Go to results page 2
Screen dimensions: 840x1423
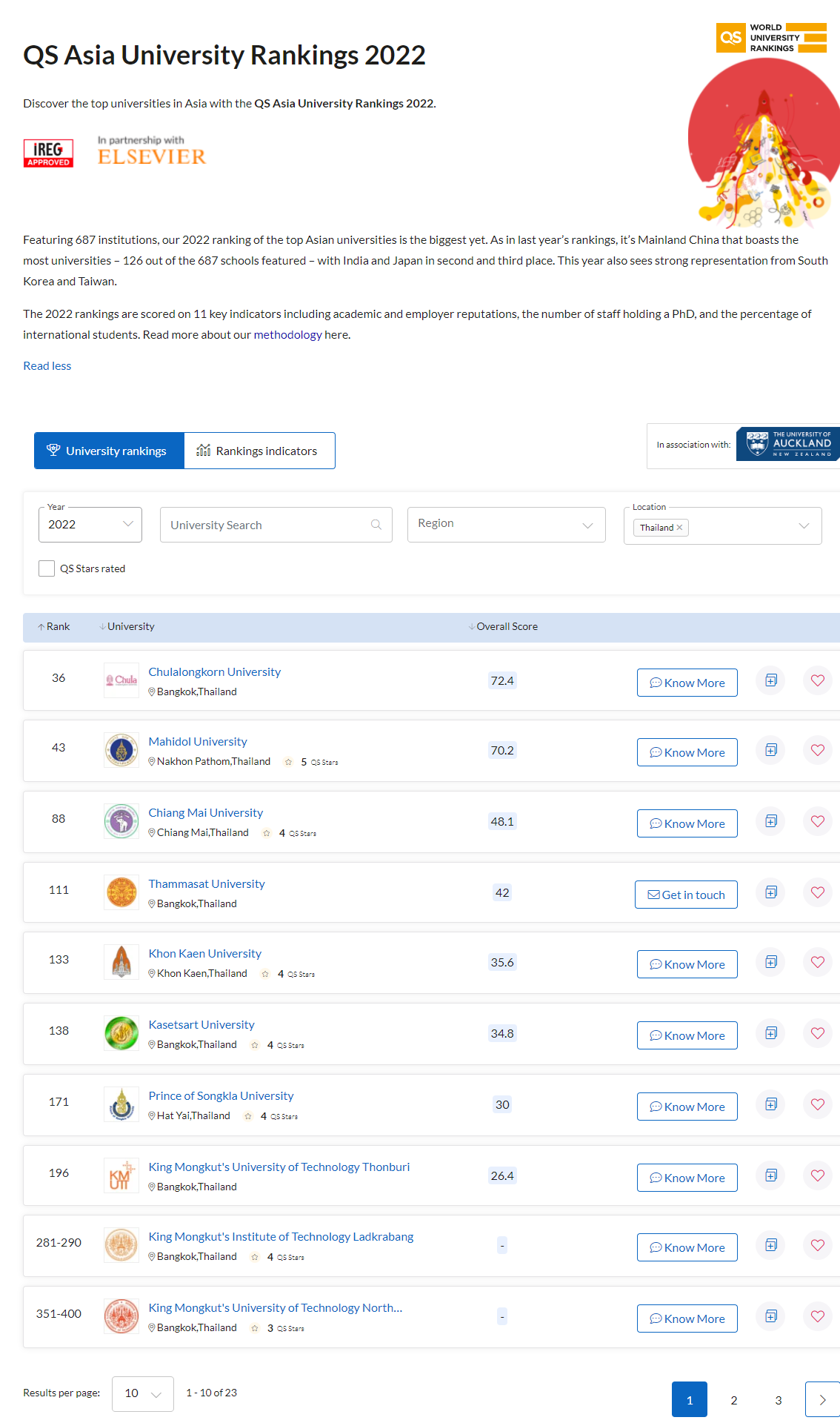[734, 1400]
